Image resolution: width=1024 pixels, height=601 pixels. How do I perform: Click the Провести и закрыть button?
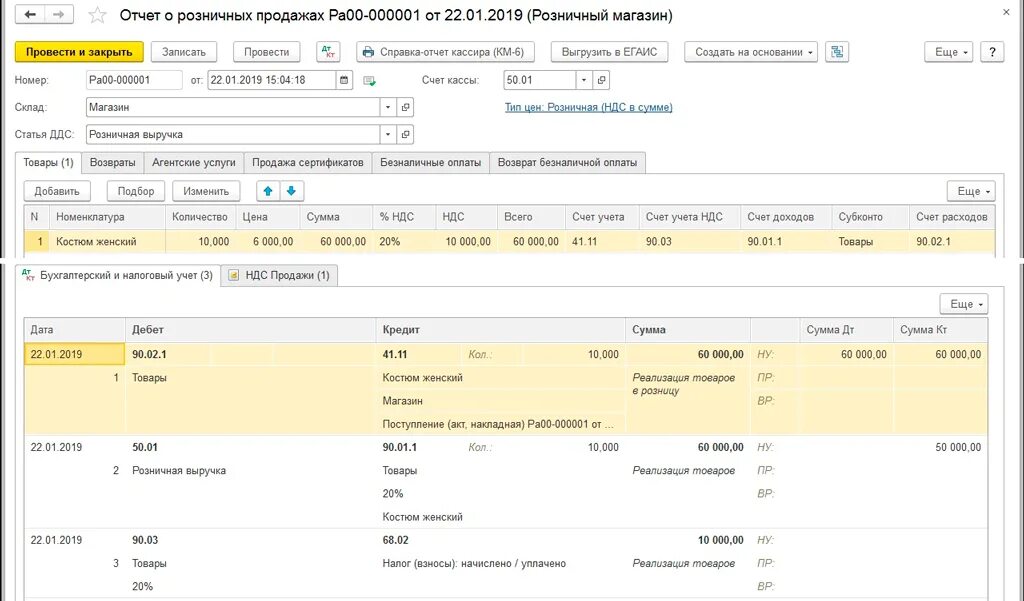79,52
